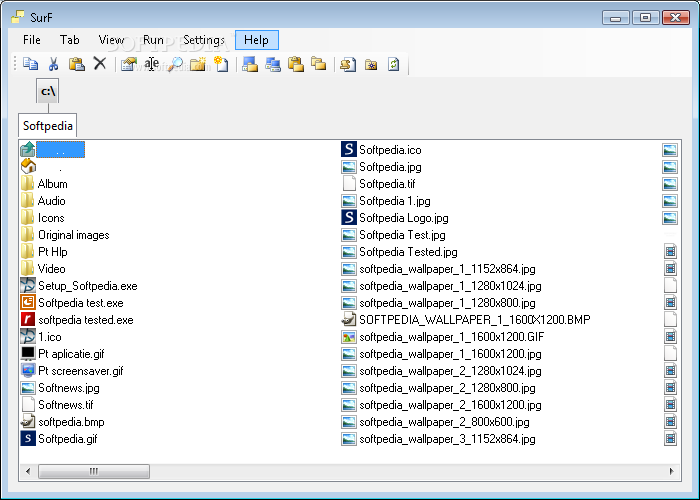Select the Original images folder
The height and width of the screenshot is (500, 700).
pyautogui.click(x=74, y=235)
